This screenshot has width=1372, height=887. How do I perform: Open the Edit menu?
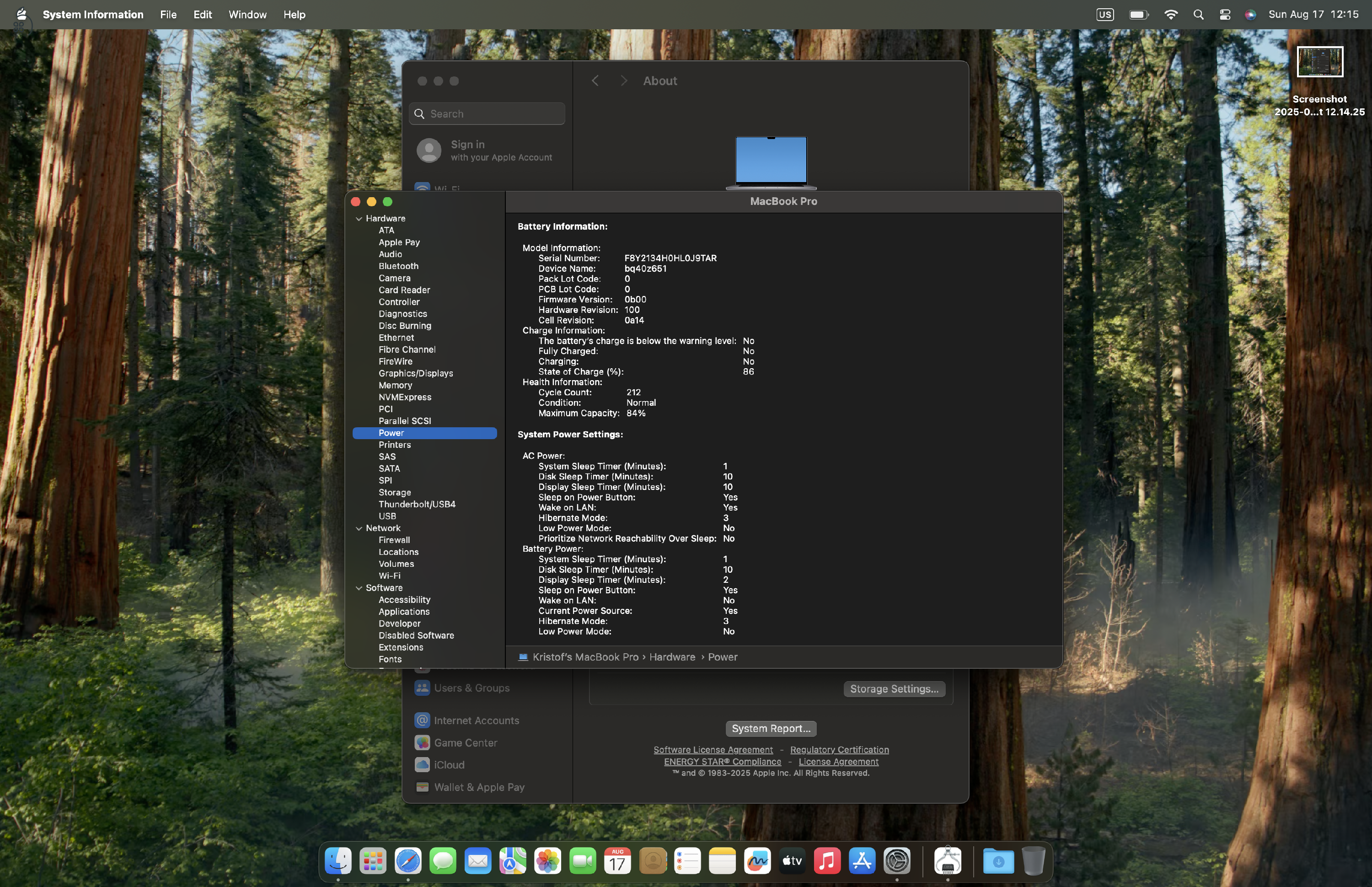203,14
